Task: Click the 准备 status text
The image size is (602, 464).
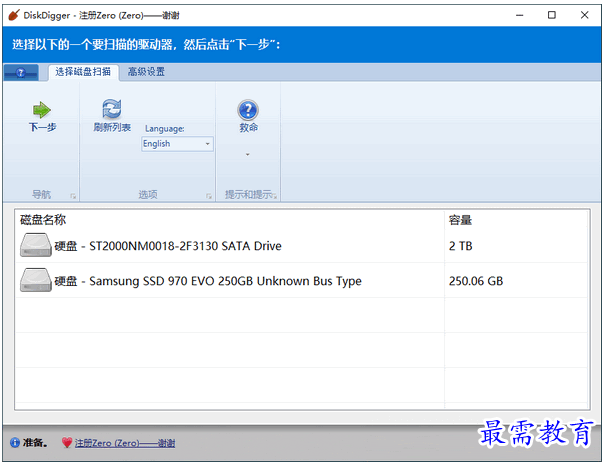Action: coord(35,443)
